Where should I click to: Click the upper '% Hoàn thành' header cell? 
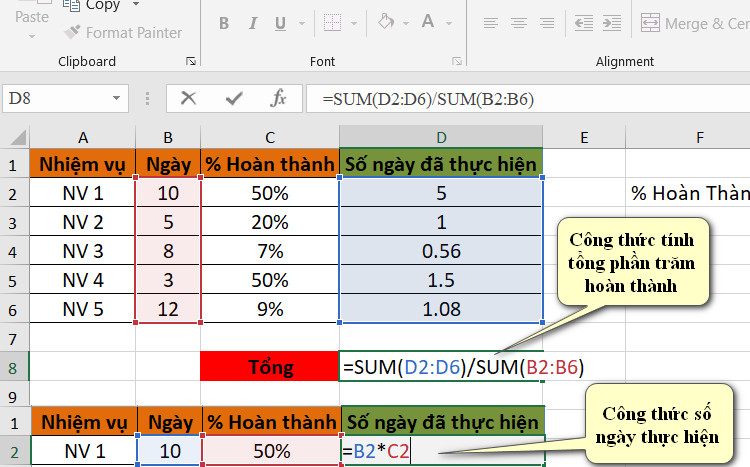point(270,164)
